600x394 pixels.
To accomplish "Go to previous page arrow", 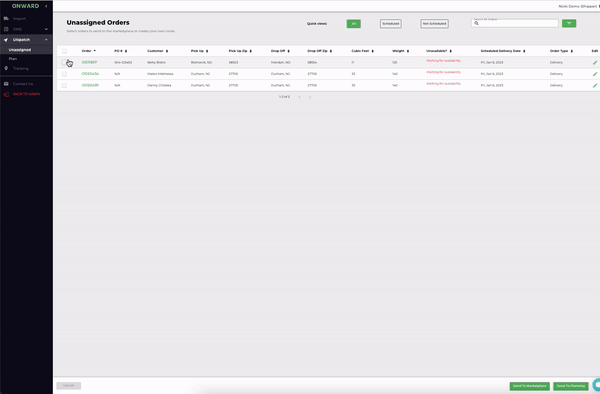I will [x=299, y=97].
